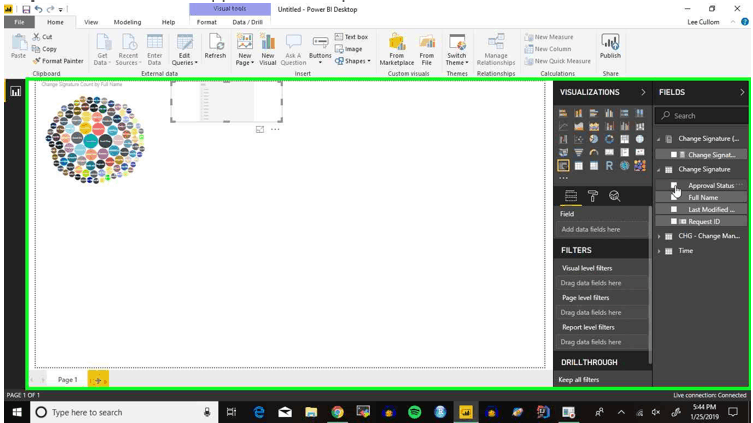The height and width of the screenshot is (423, 753).
Task: Select the Page 1 tab
Action: (67, 379)
